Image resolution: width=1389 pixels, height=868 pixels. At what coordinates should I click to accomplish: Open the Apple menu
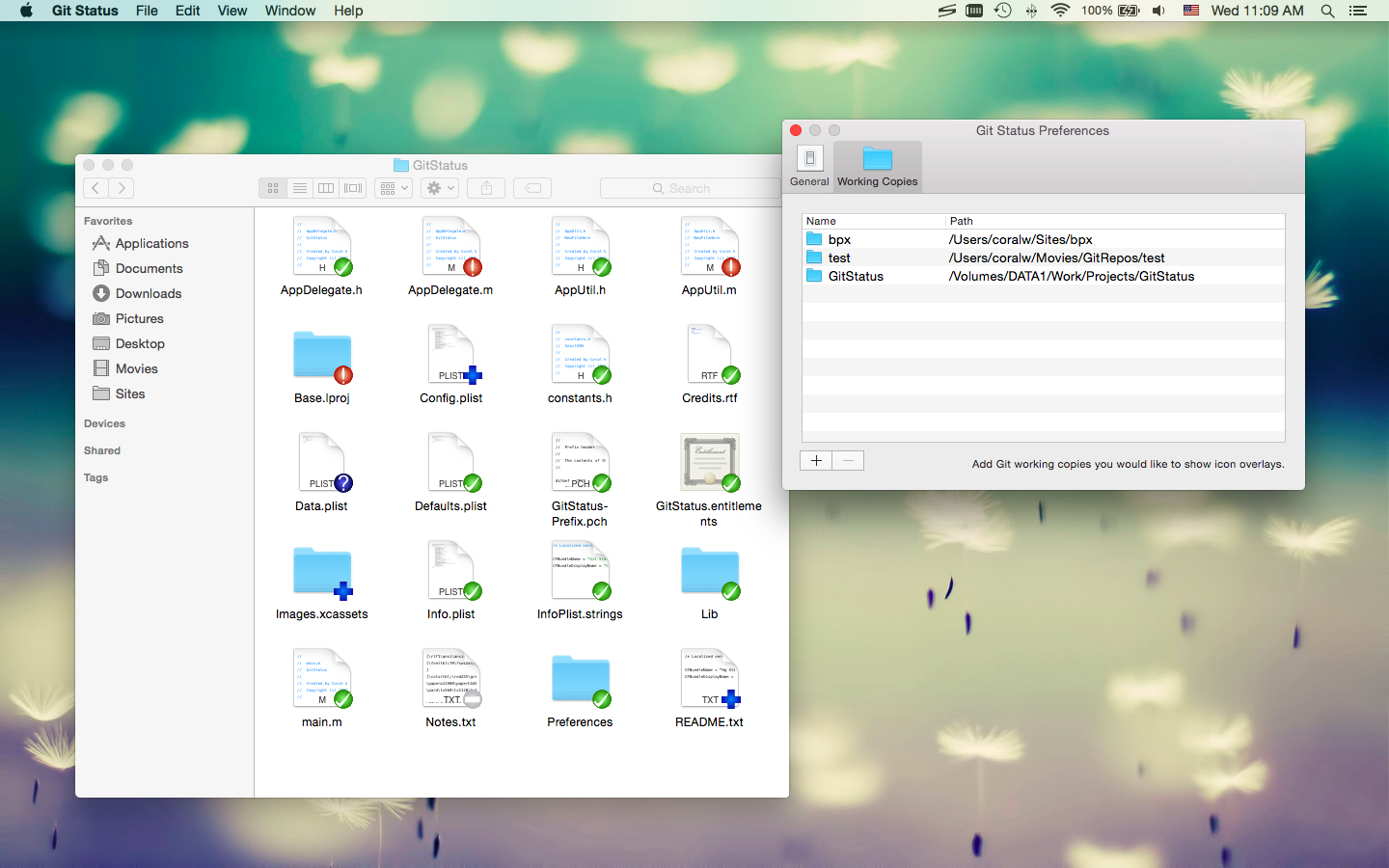point(26,11)
